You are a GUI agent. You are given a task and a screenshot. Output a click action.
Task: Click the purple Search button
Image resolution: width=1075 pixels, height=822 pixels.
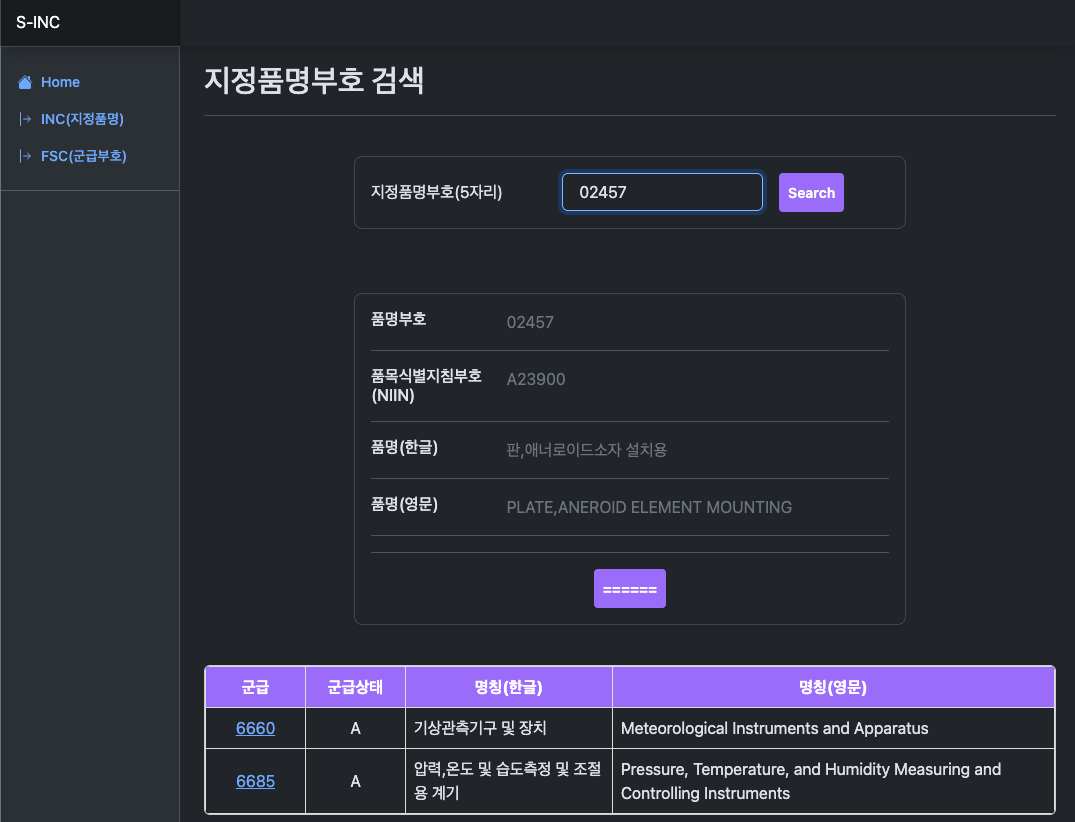811,193
